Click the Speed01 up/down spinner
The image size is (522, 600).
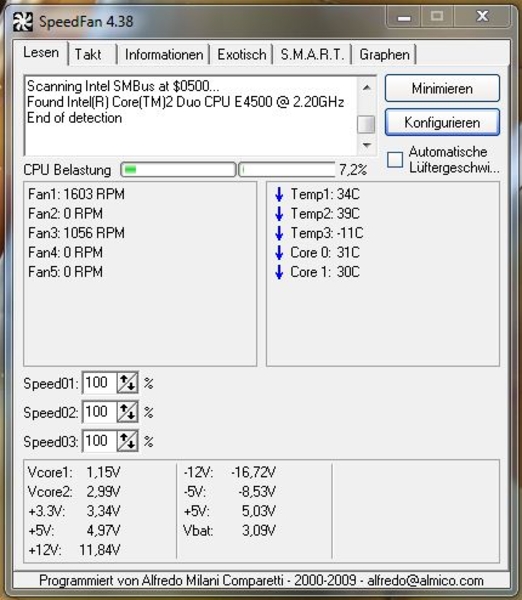[x=127, y=383]
